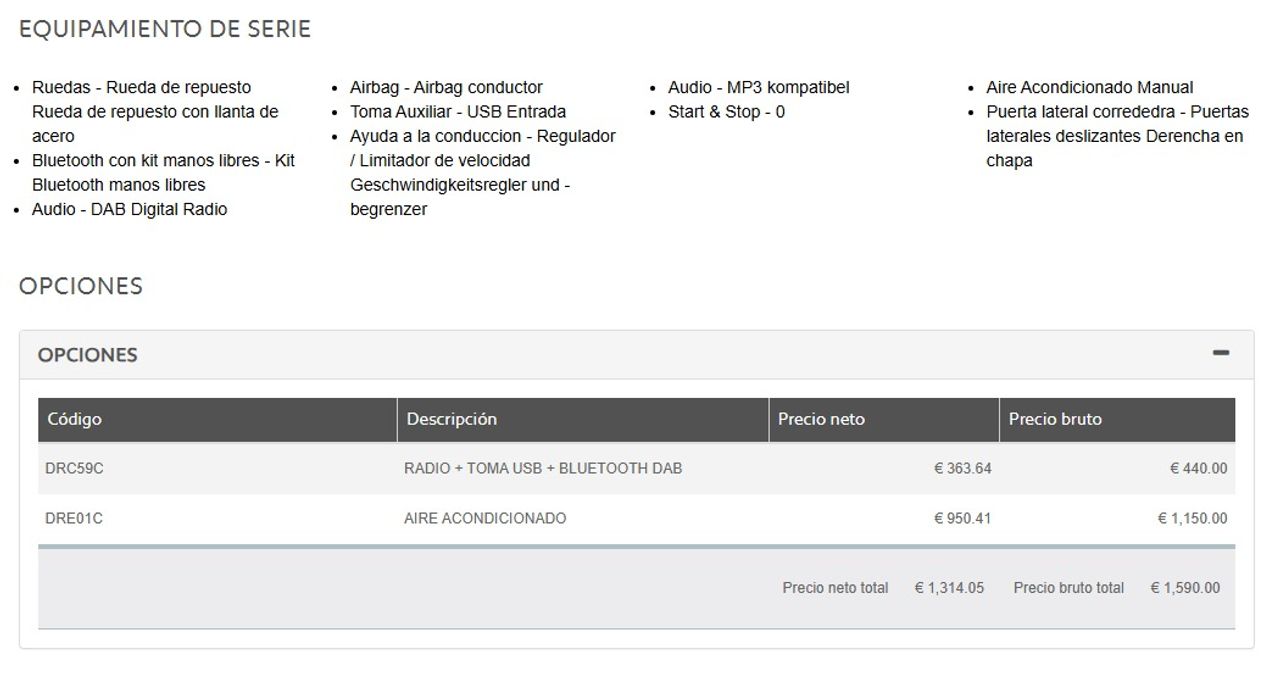Screen dimensions: 1280x690
Task: Click the Airbag conductor list item
Action: (x=446, y=88)
